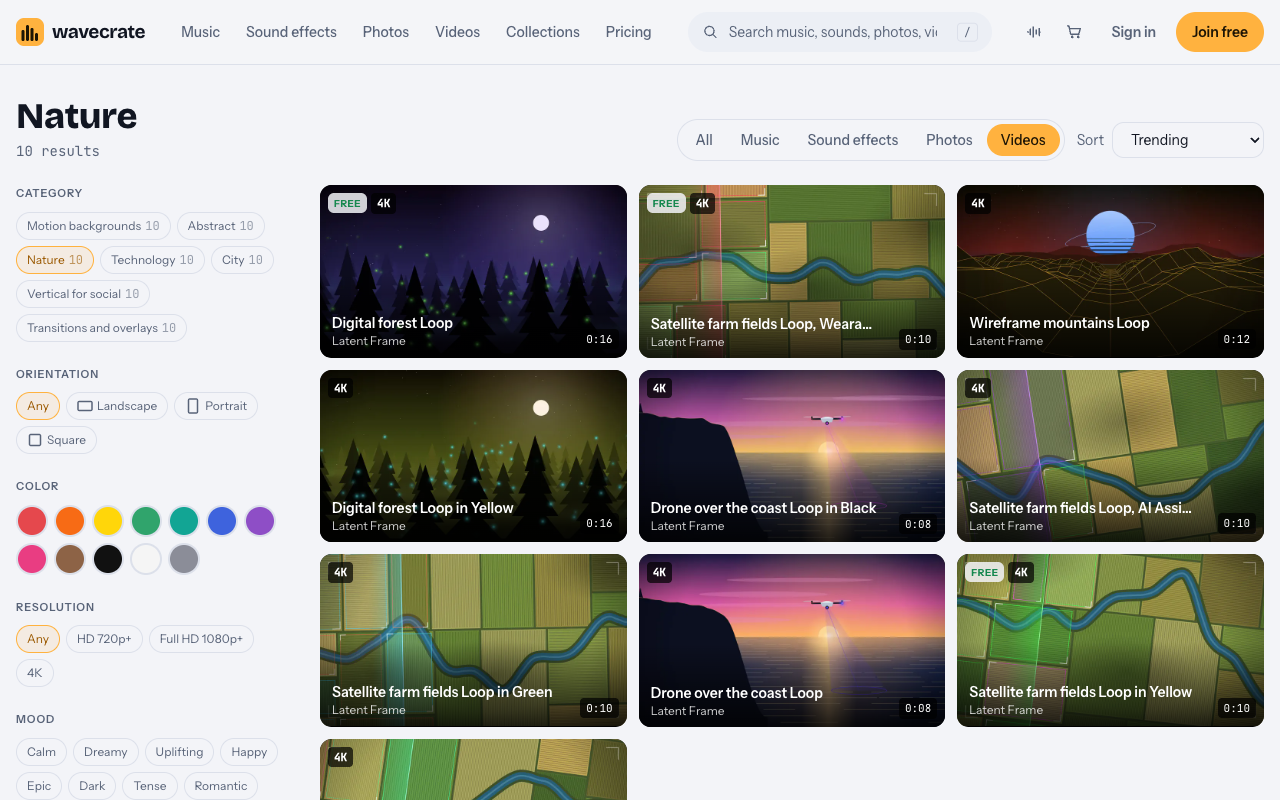Select Motion backgrounds category chip

[x=93, y=226]
